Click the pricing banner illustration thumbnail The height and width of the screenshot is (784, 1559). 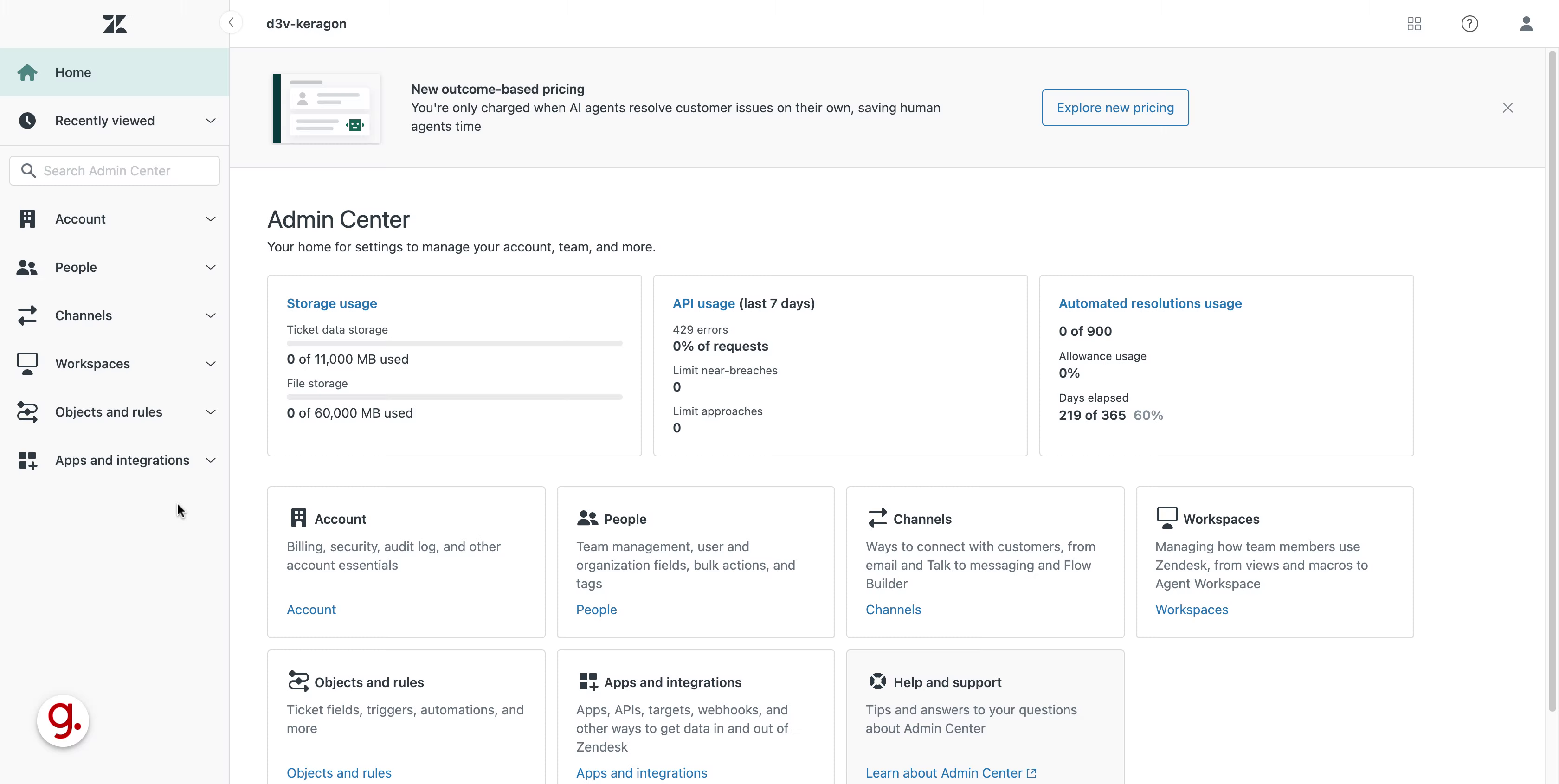(x=326, y=108)
